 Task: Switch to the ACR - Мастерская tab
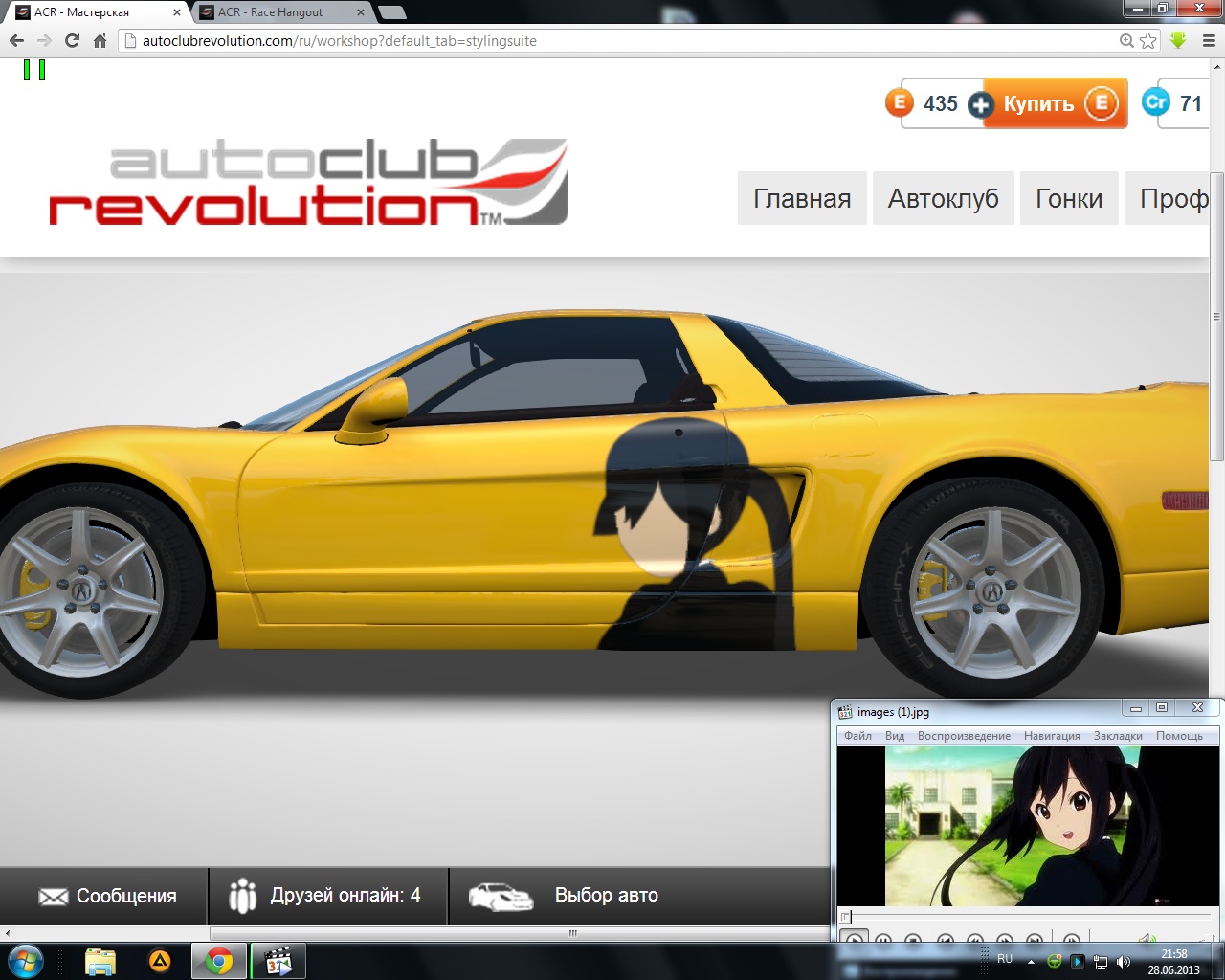point(96,12)
